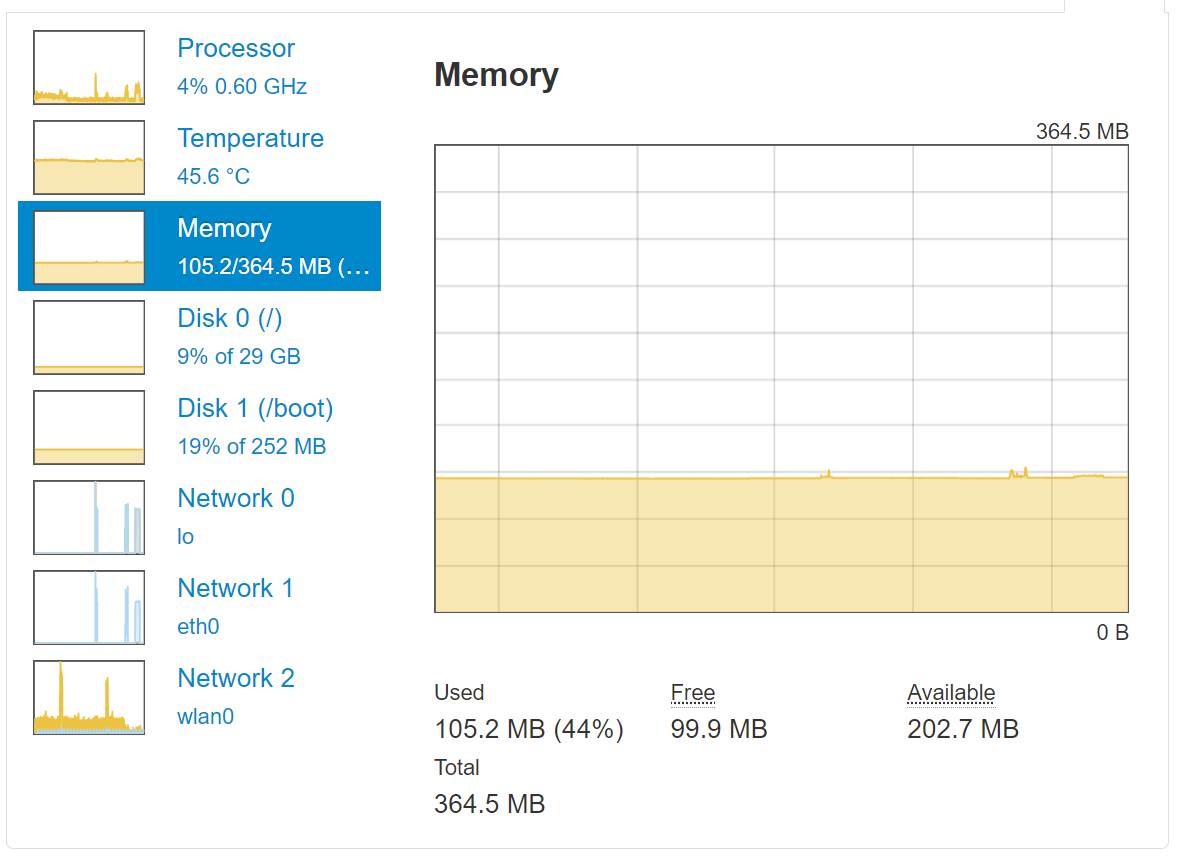
Task: Click the Available memory label
Action: (x=951, y=693)
